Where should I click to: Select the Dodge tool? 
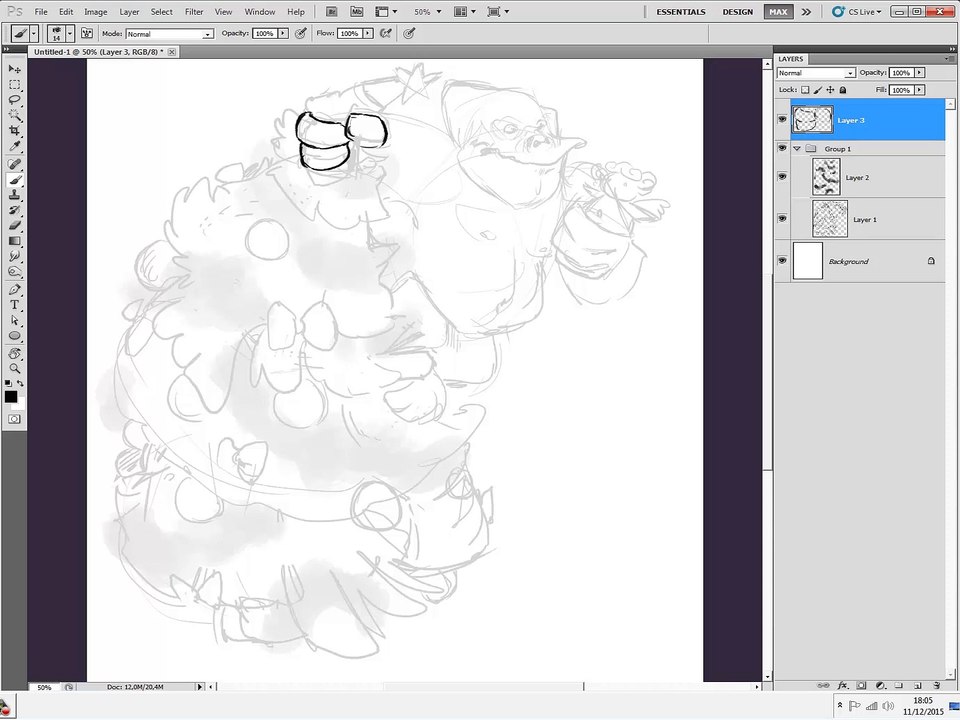pos(14,271)
